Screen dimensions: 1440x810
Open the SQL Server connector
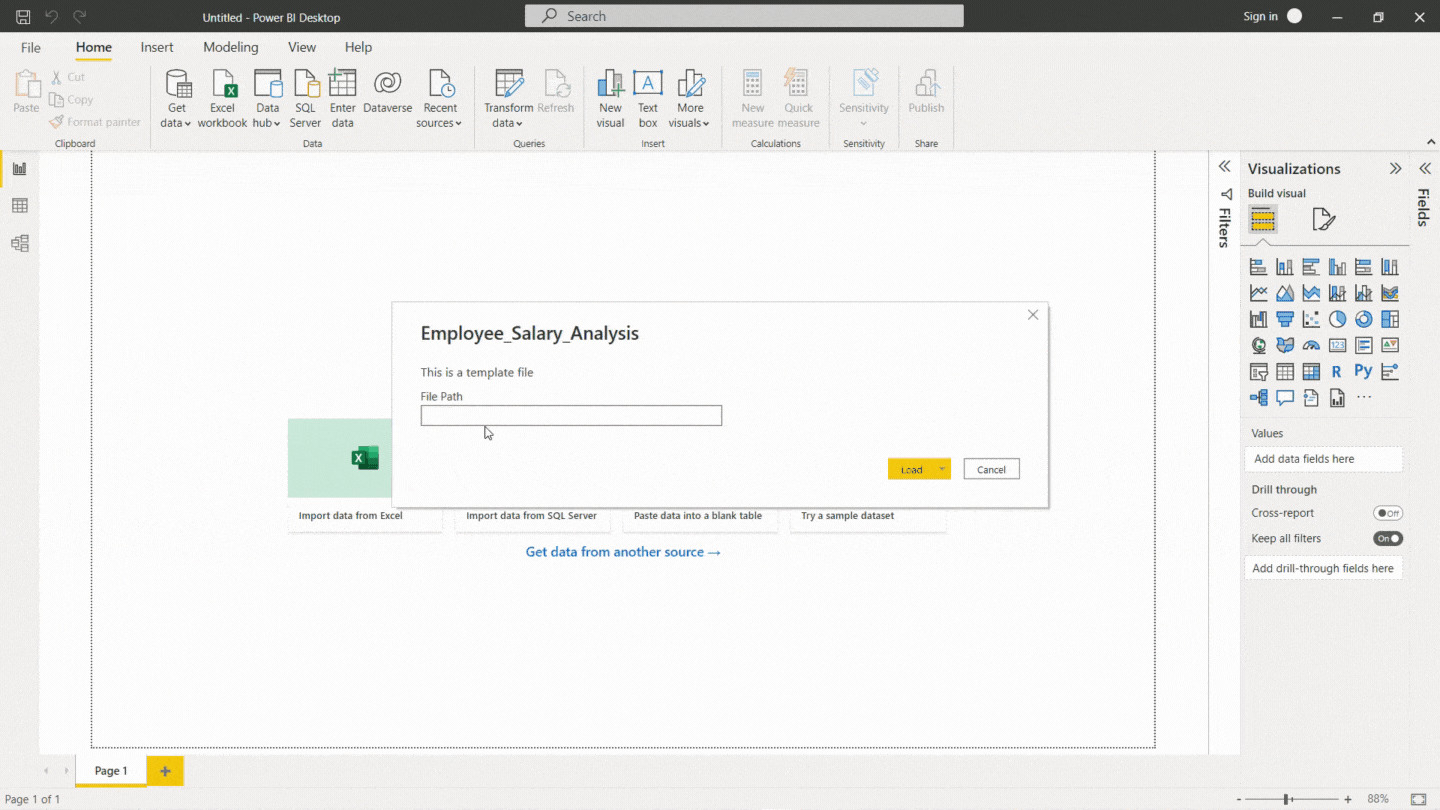[305, 97]
